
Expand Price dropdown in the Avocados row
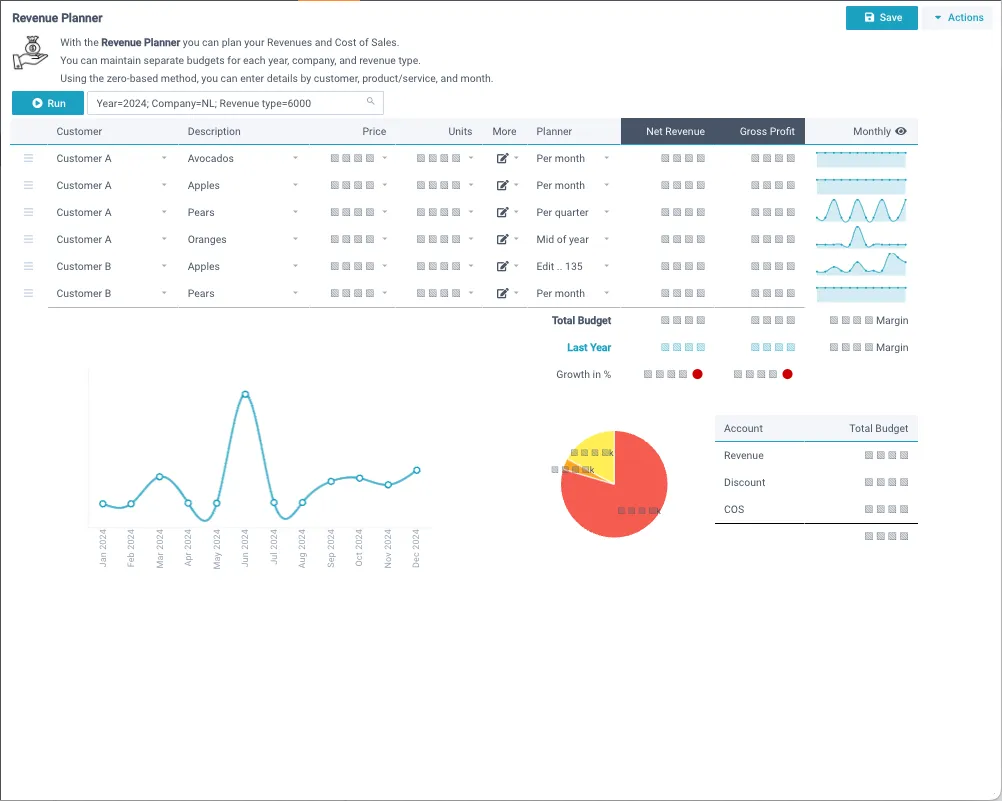[385, 158]
